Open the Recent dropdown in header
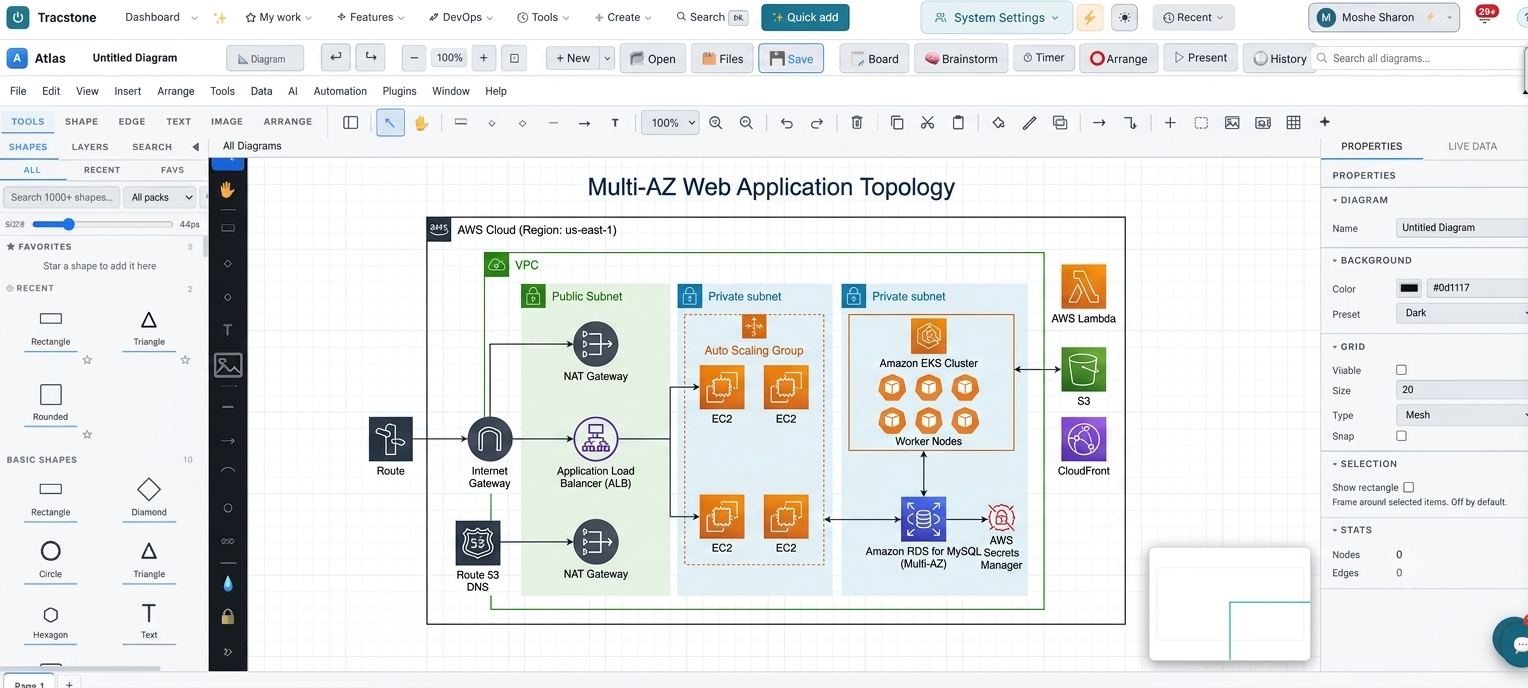1528x688 pixels. [1193, 18]
